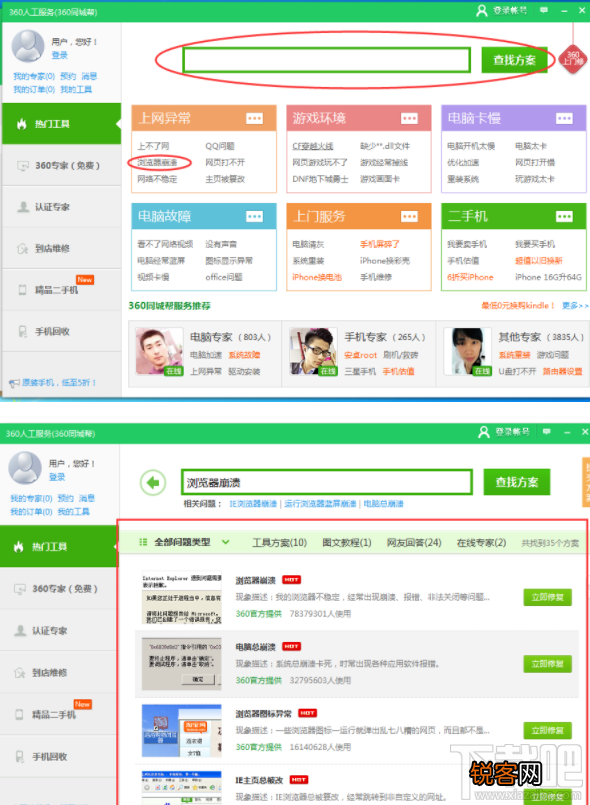Open the more menu on 电脑故障 card
This screenshot has width=590, height=805.
tap(254, 217)
